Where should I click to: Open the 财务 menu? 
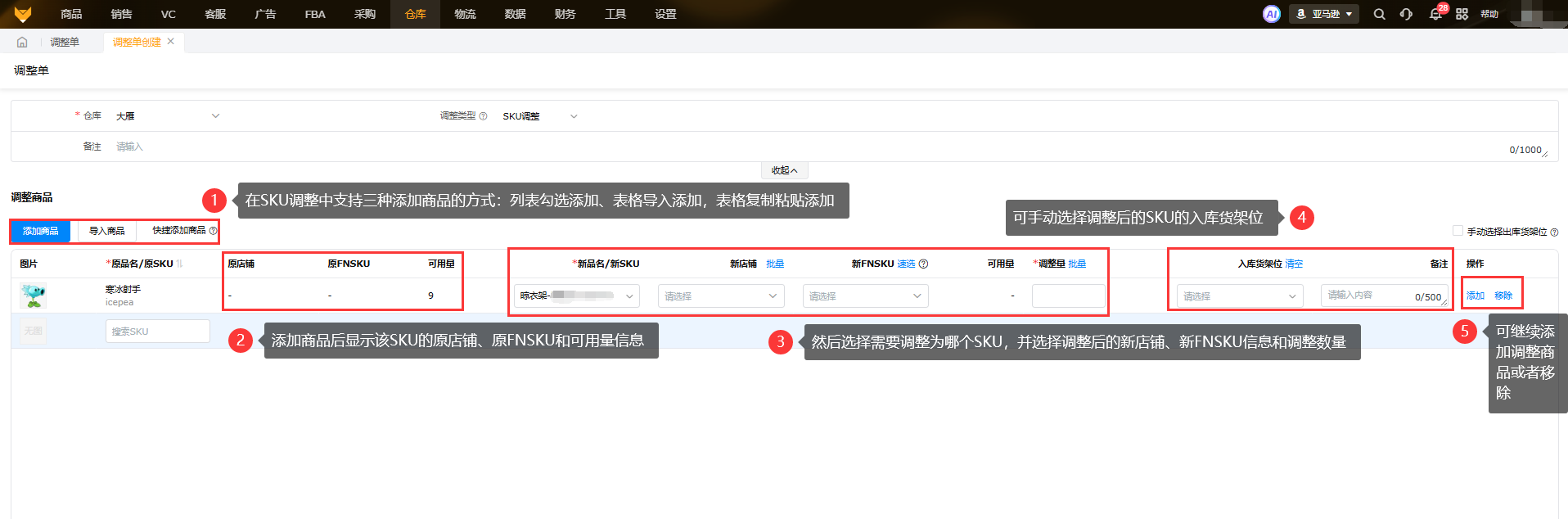pyautogui.click(x=565, y=14)
